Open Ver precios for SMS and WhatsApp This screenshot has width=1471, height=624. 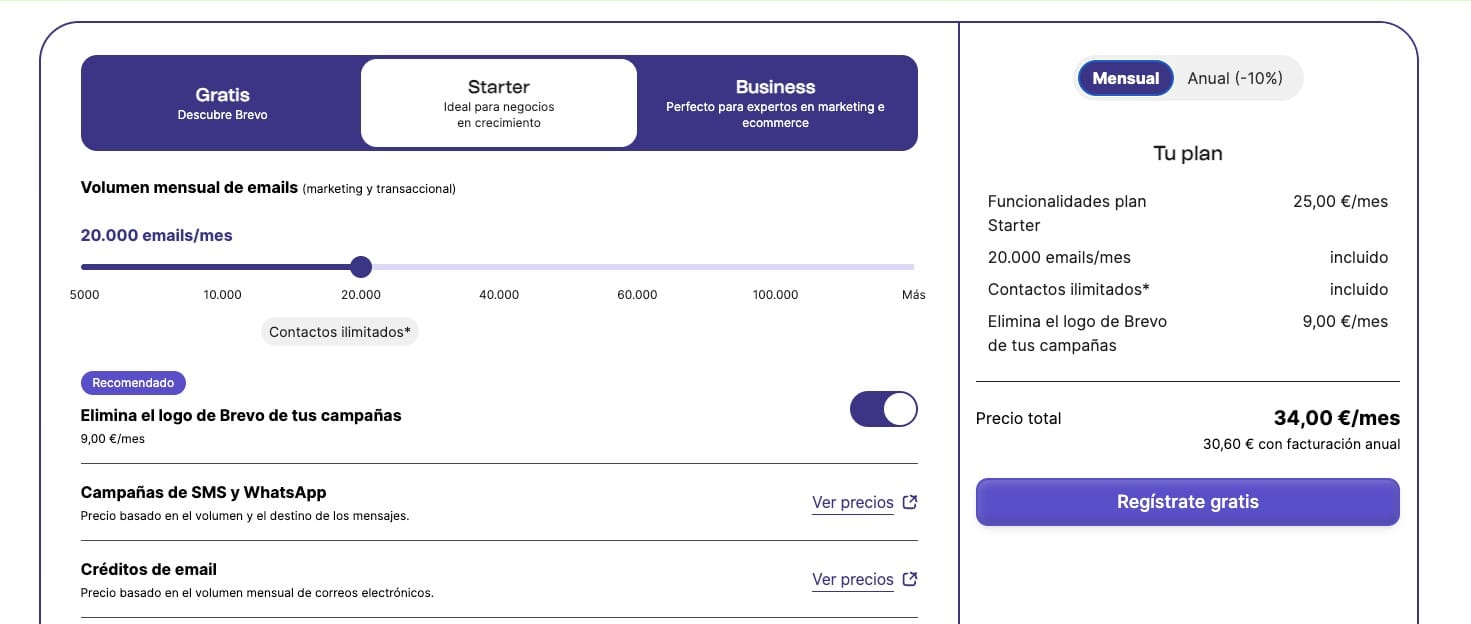pyautogui.click(x=852, y=502)
